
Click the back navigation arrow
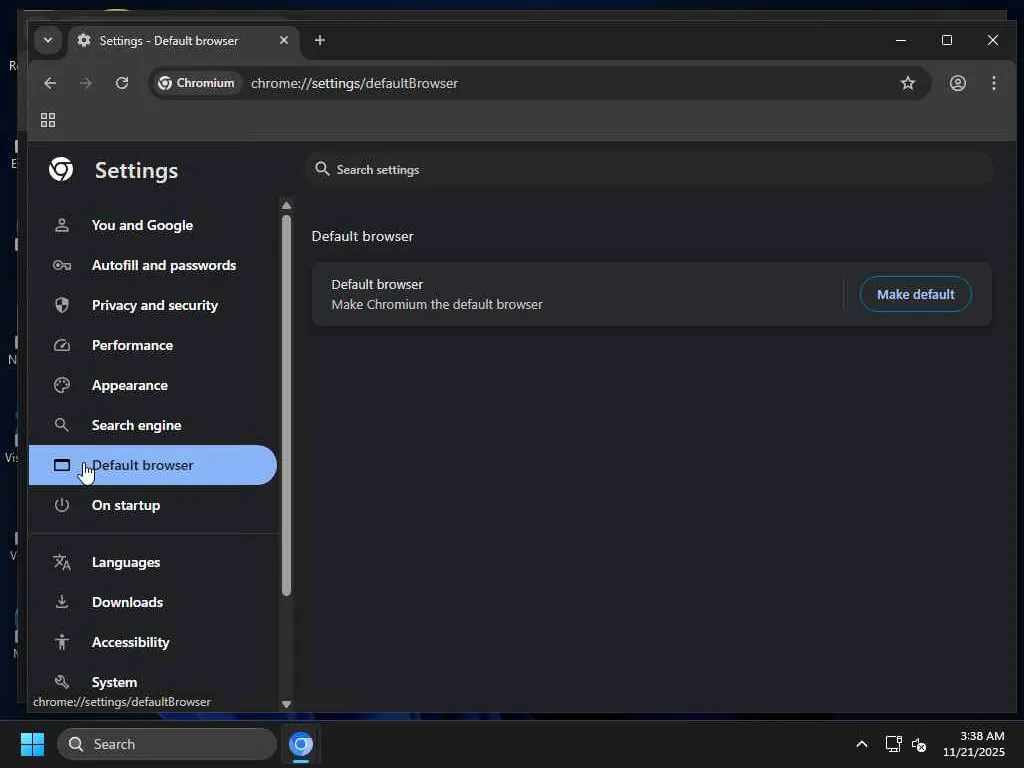pyautogui.click(x=50, y=83)
